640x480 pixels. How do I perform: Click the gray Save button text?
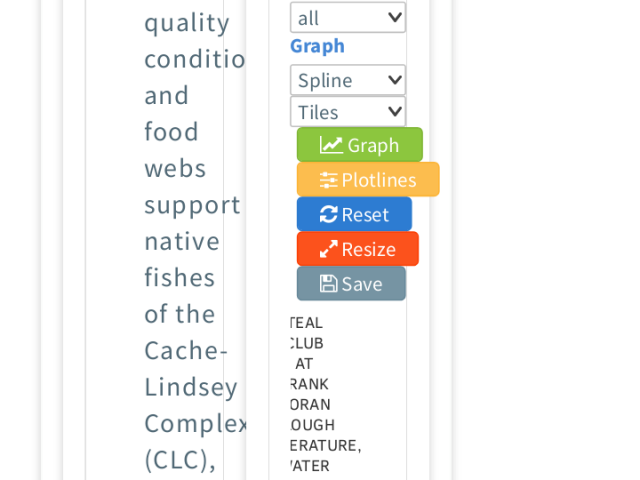point(362,284)
